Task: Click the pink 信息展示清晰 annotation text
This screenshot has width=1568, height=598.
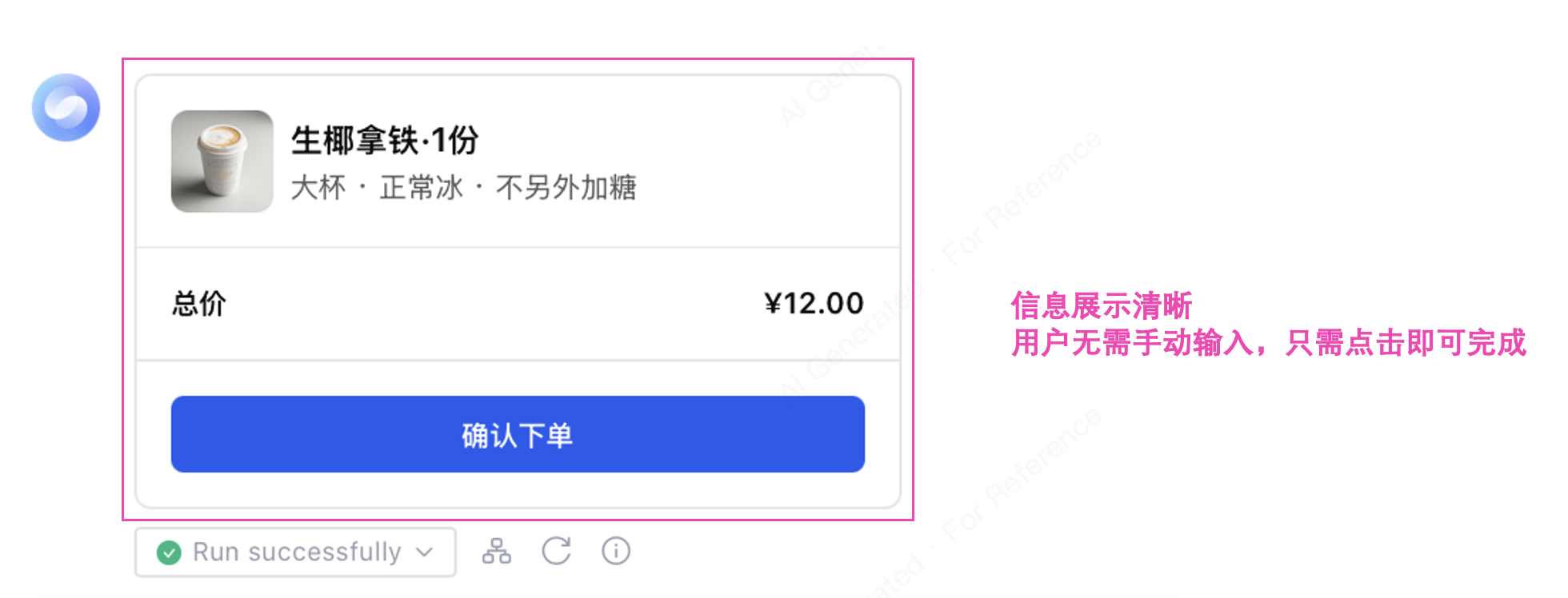Action: (x=1101, y=305)
